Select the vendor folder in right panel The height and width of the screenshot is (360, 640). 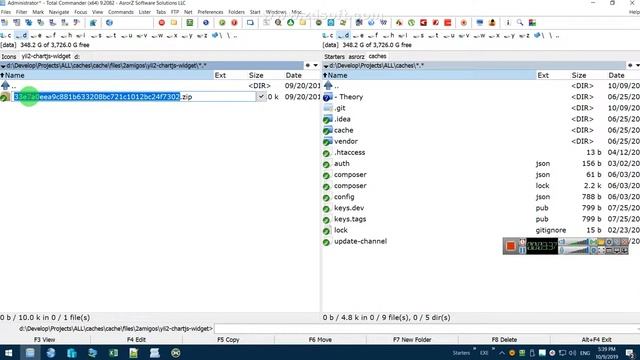(x=346, y=141)
